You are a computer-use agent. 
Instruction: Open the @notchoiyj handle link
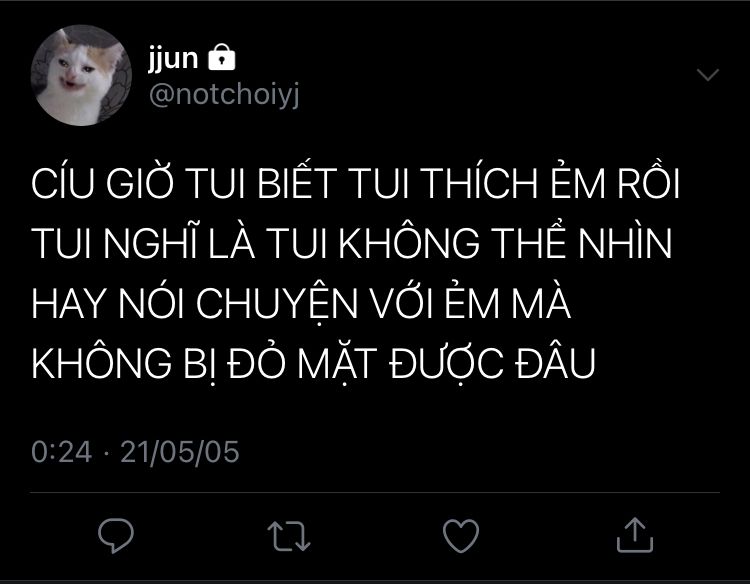[224, 94]
